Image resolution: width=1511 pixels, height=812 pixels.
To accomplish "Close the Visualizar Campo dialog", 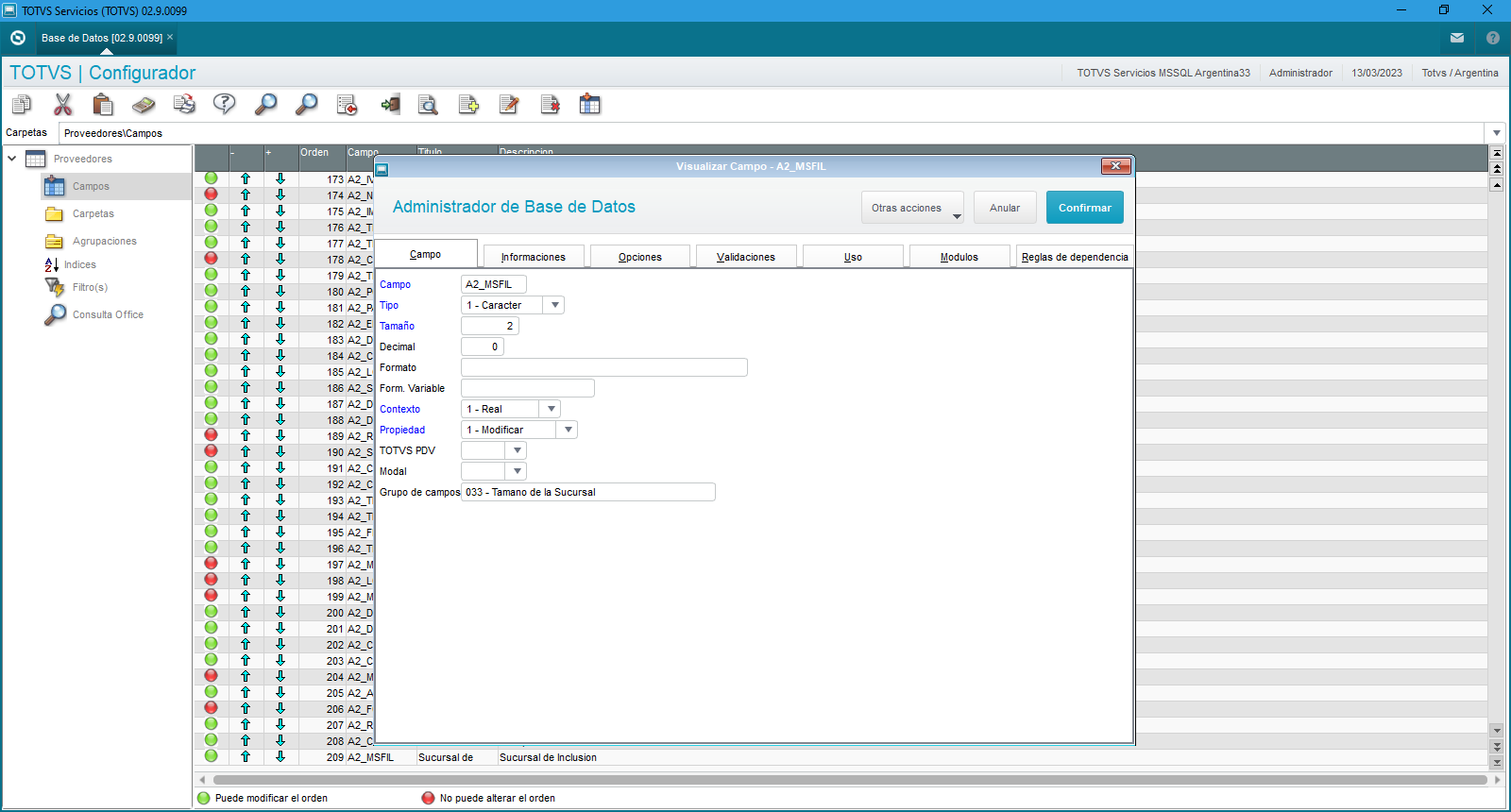I will 1115,166.
